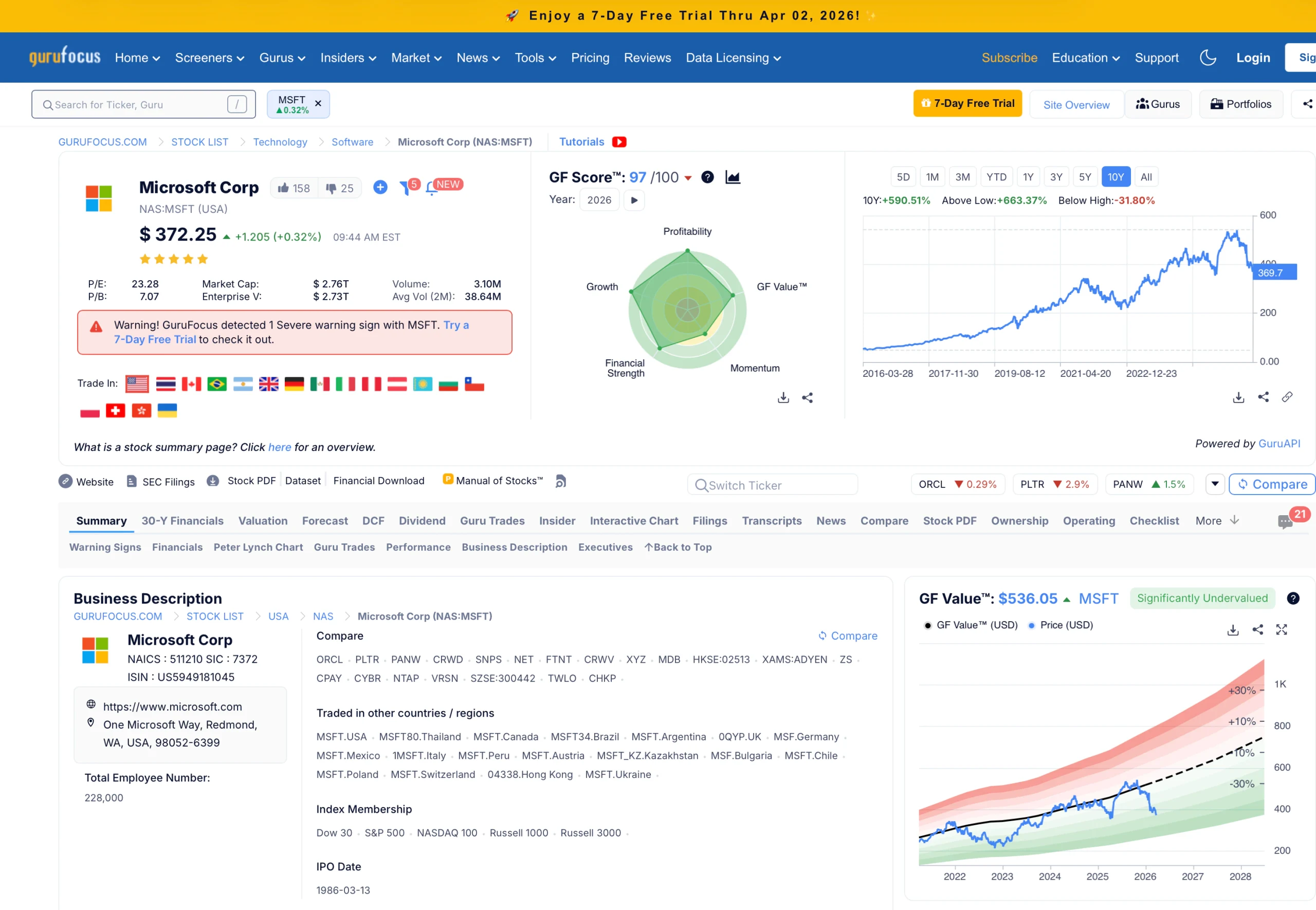Click the thumbs up vote icon
The image size is (1316, 910).
(283, 188)
